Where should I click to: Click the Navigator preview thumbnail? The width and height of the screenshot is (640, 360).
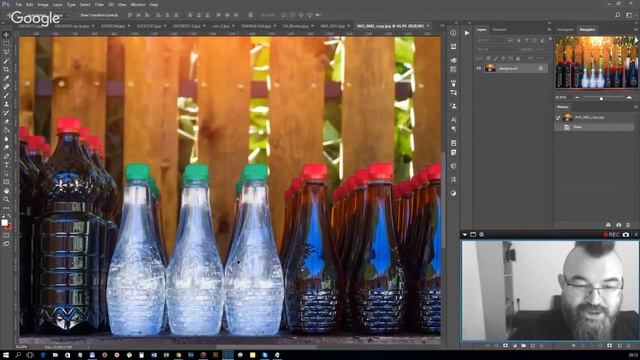pos(596,62)
